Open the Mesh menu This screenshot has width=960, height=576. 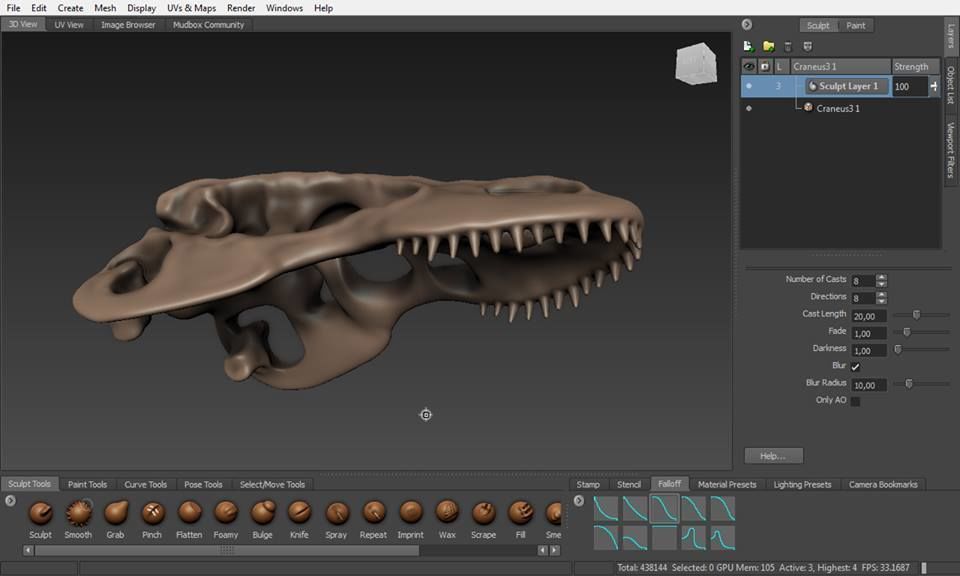pos(105,8)
